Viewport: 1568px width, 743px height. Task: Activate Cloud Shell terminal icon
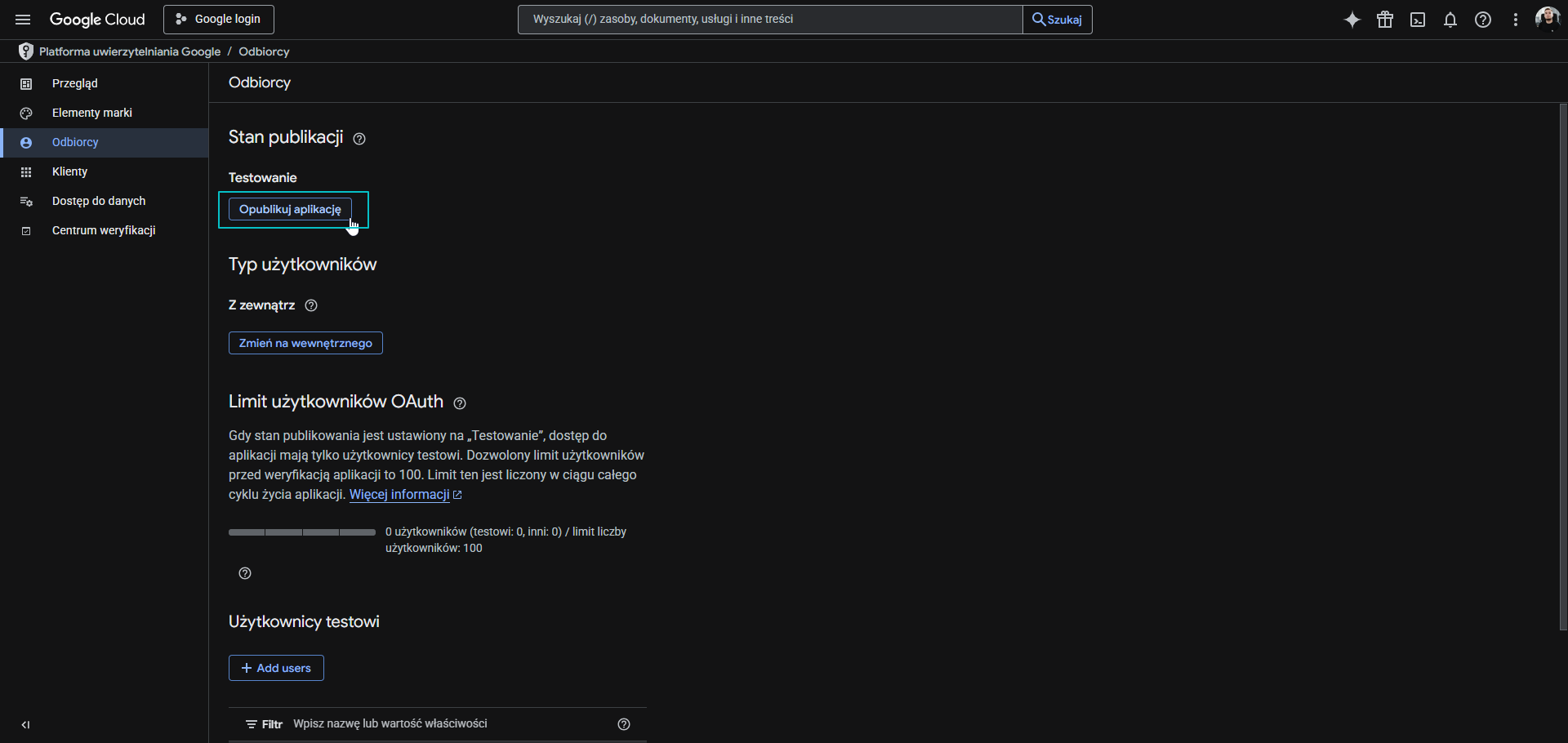pyautogui.click(x=1418, y=20)
